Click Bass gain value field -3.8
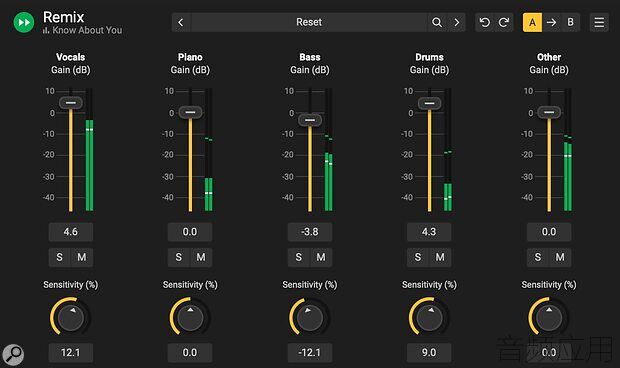 310,232
